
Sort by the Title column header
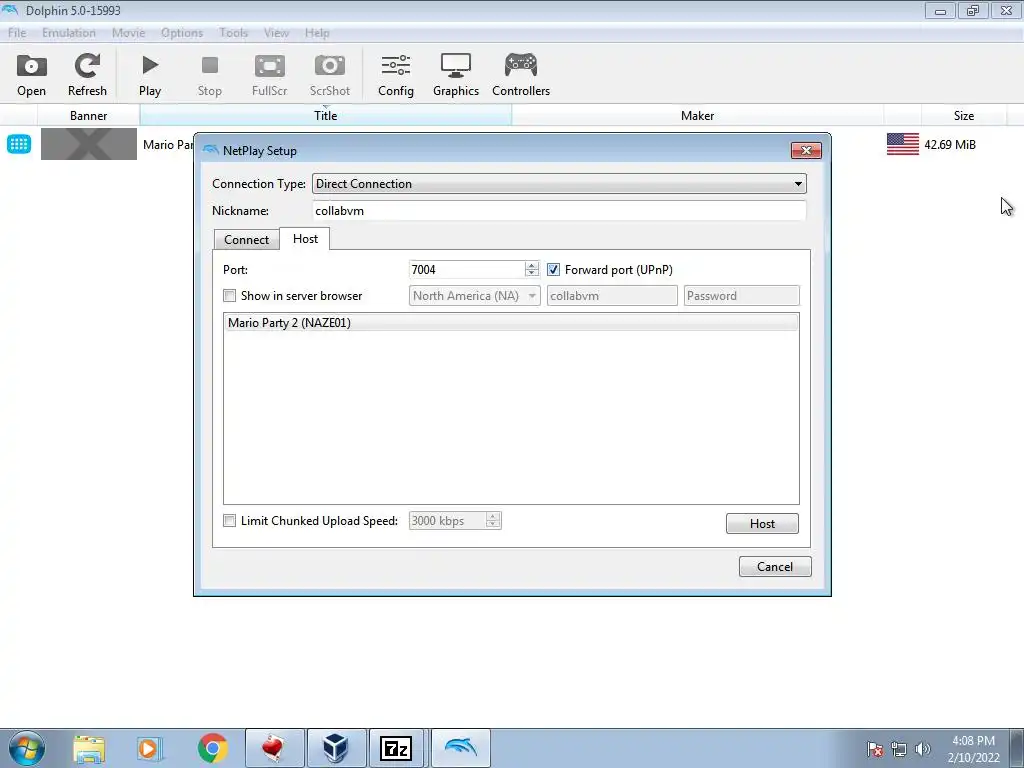point(325,116)
